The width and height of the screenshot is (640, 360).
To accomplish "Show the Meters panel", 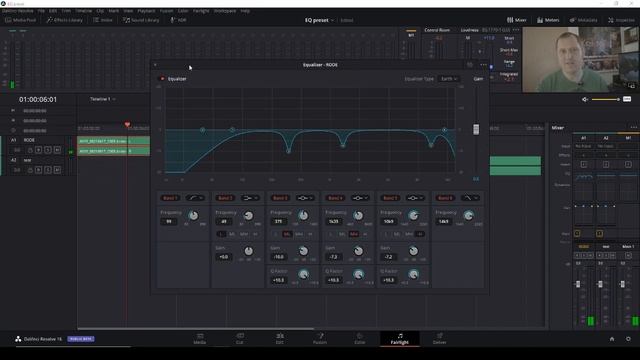I will tap(548, 20).
